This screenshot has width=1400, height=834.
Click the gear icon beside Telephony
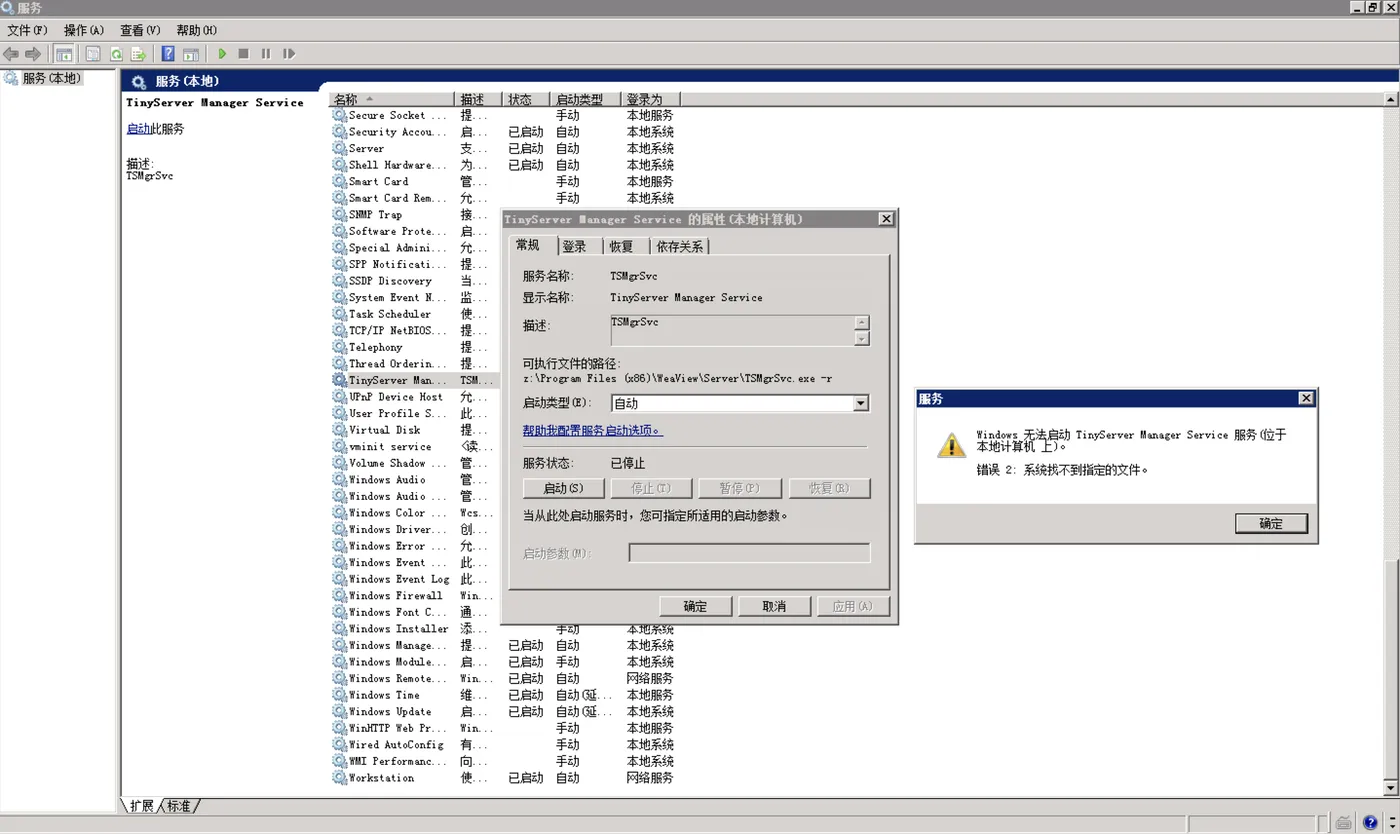[x=339, y=348]
